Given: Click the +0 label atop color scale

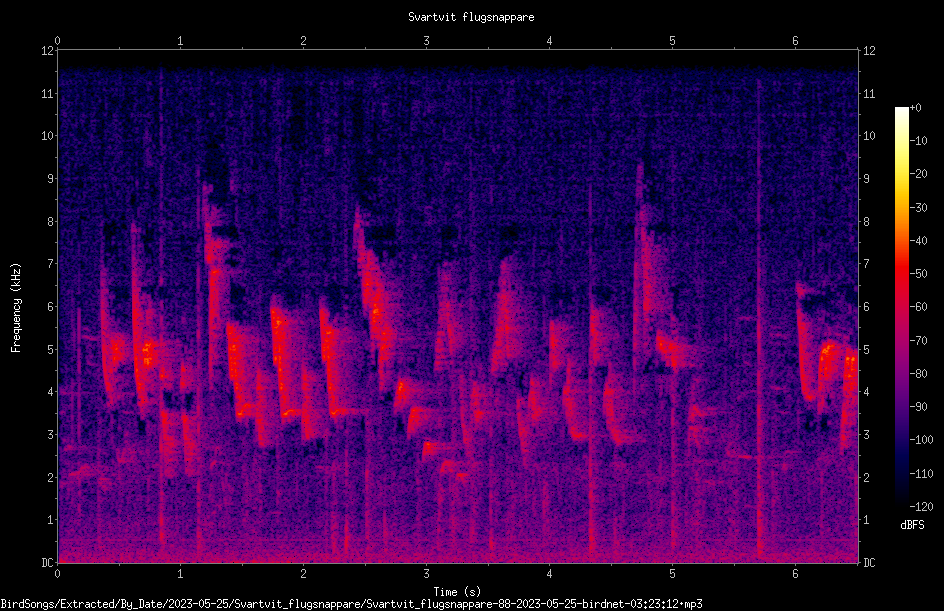Looking at the screenshot, I should tap(915, 107).
